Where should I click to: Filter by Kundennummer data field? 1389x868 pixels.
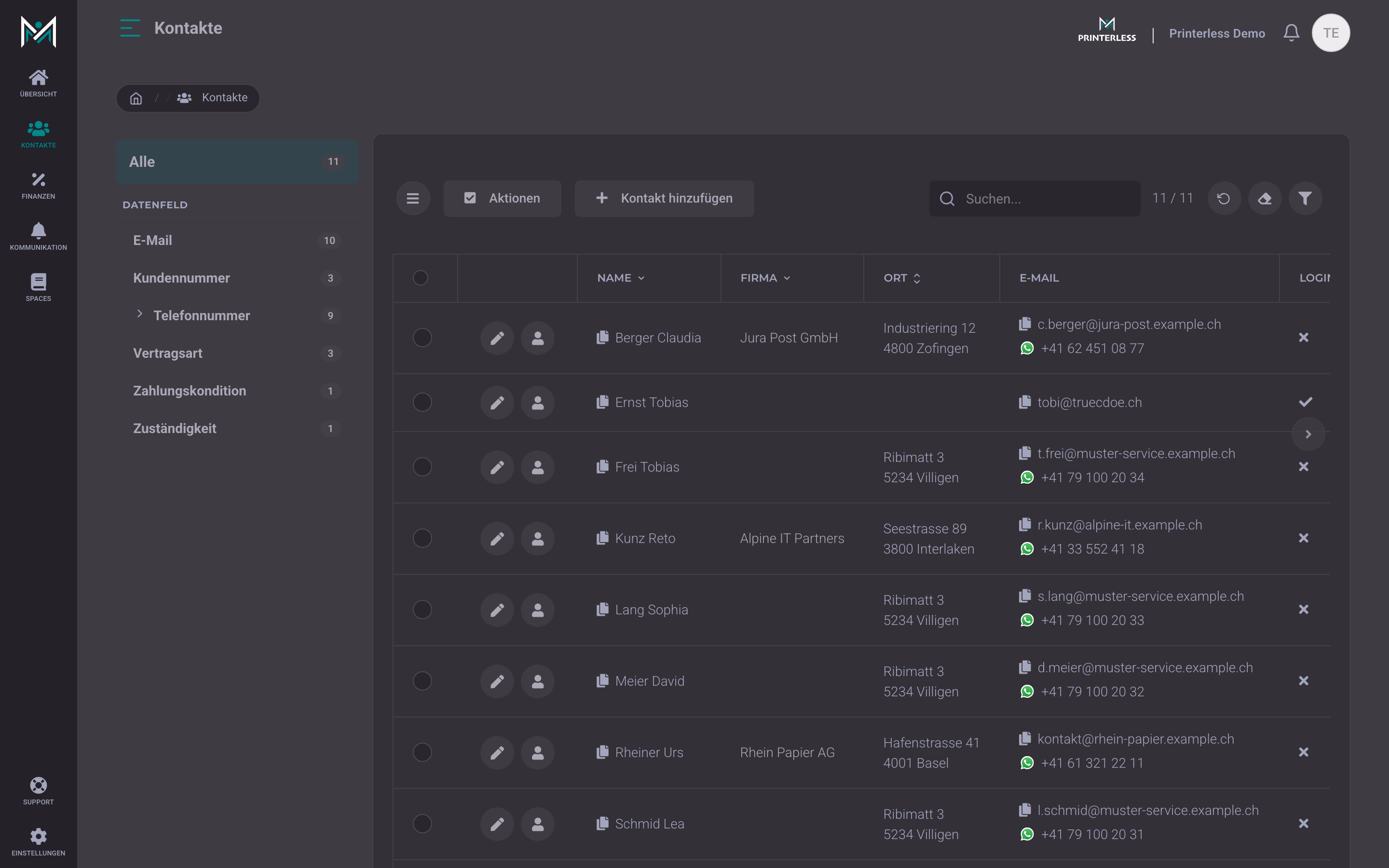click(237, 278)
